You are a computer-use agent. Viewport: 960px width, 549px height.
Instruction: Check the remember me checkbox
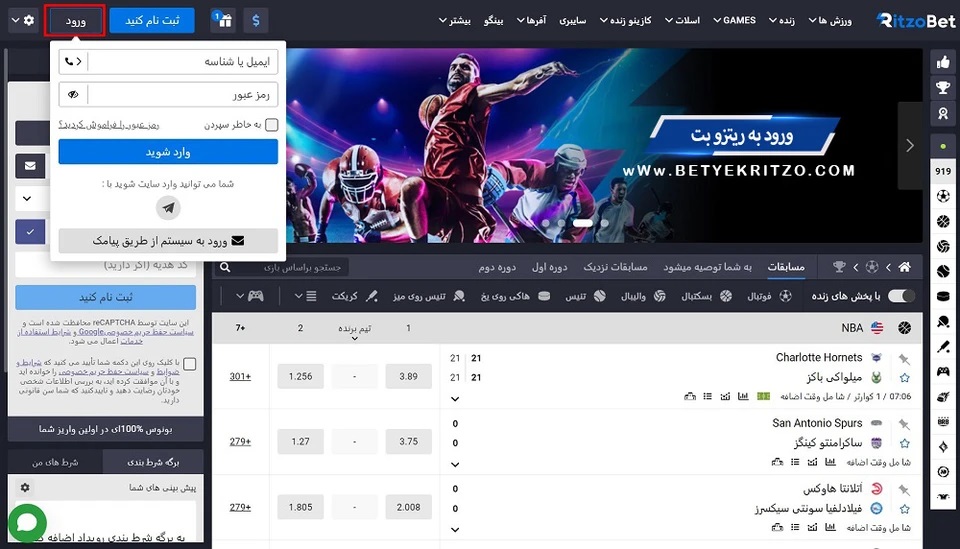click(272, 125)
